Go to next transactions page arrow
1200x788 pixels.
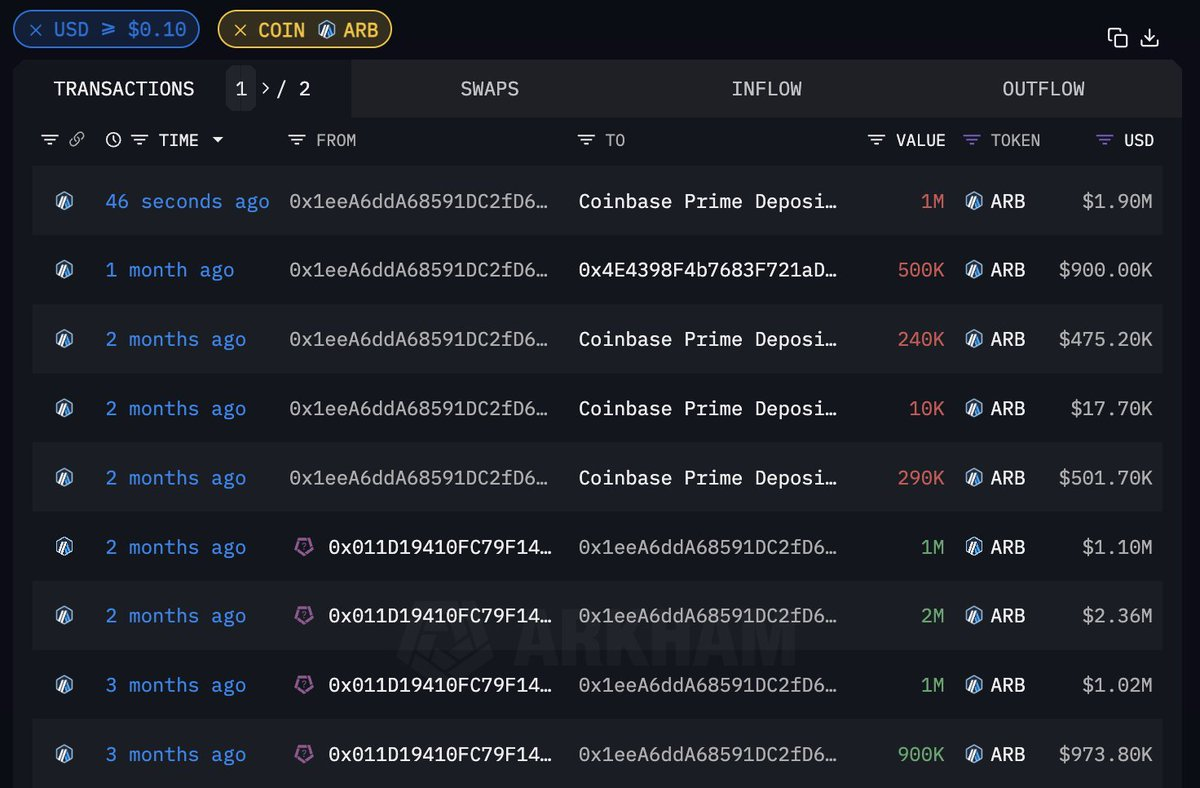tap(266, 89)
